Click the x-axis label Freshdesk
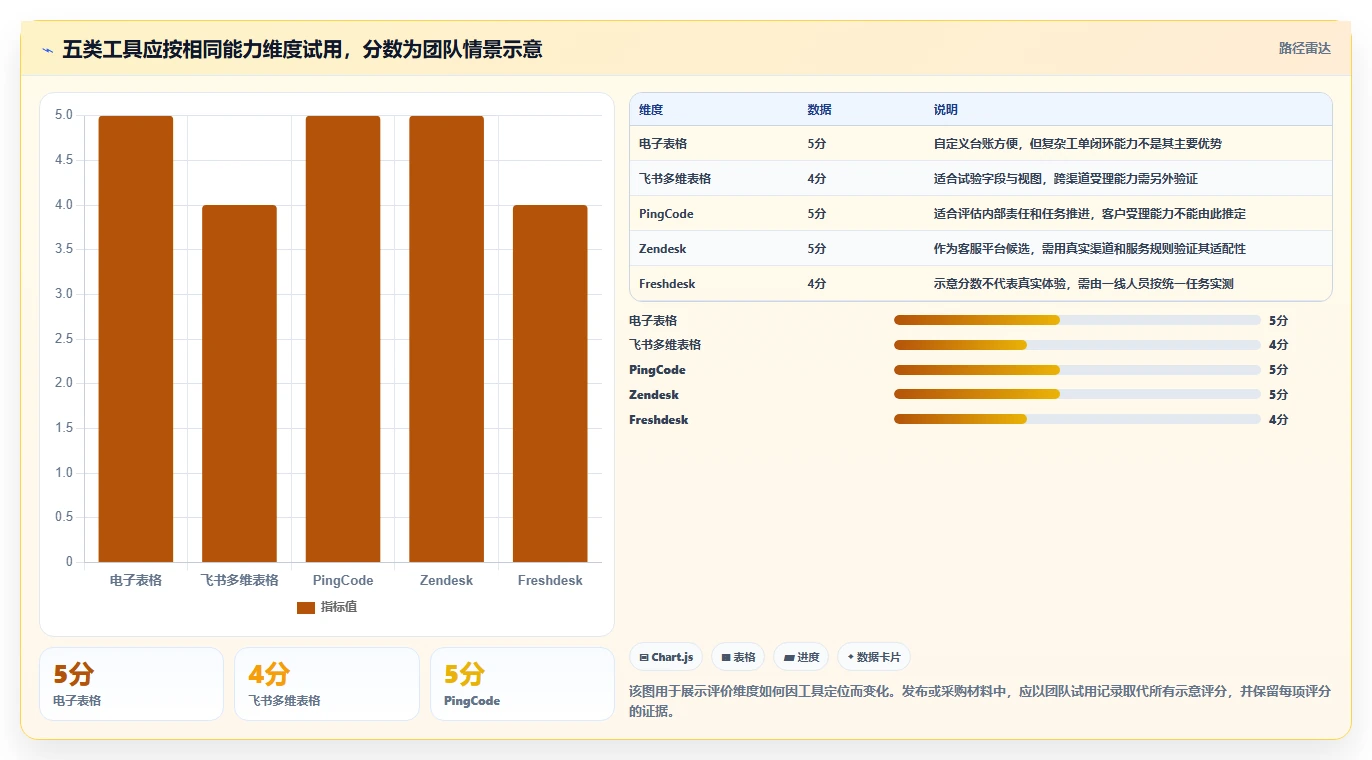The image size is (1372, 760). point(550,580)
